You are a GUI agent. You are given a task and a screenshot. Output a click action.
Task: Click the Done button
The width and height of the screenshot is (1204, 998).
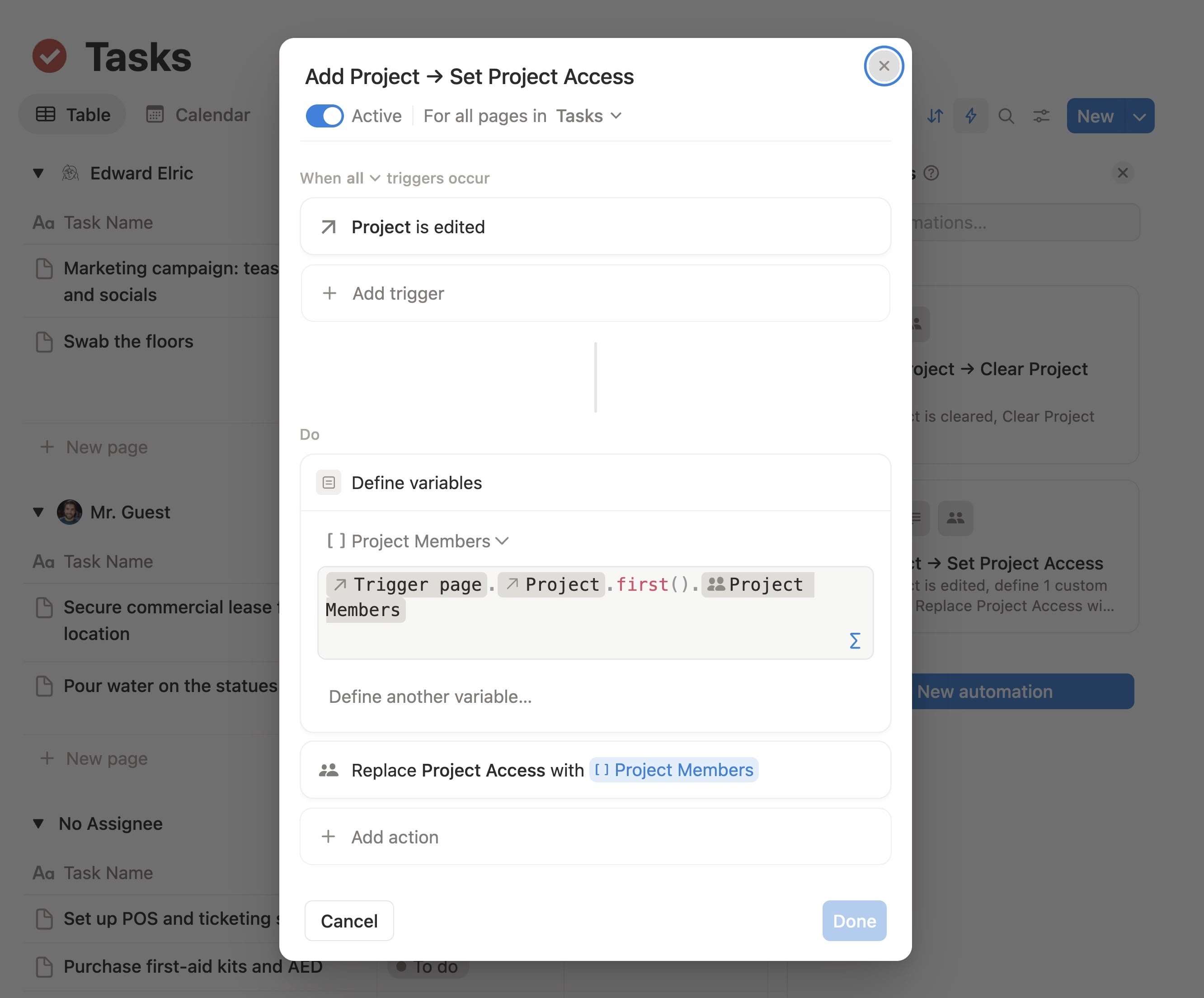pos(854,921)
